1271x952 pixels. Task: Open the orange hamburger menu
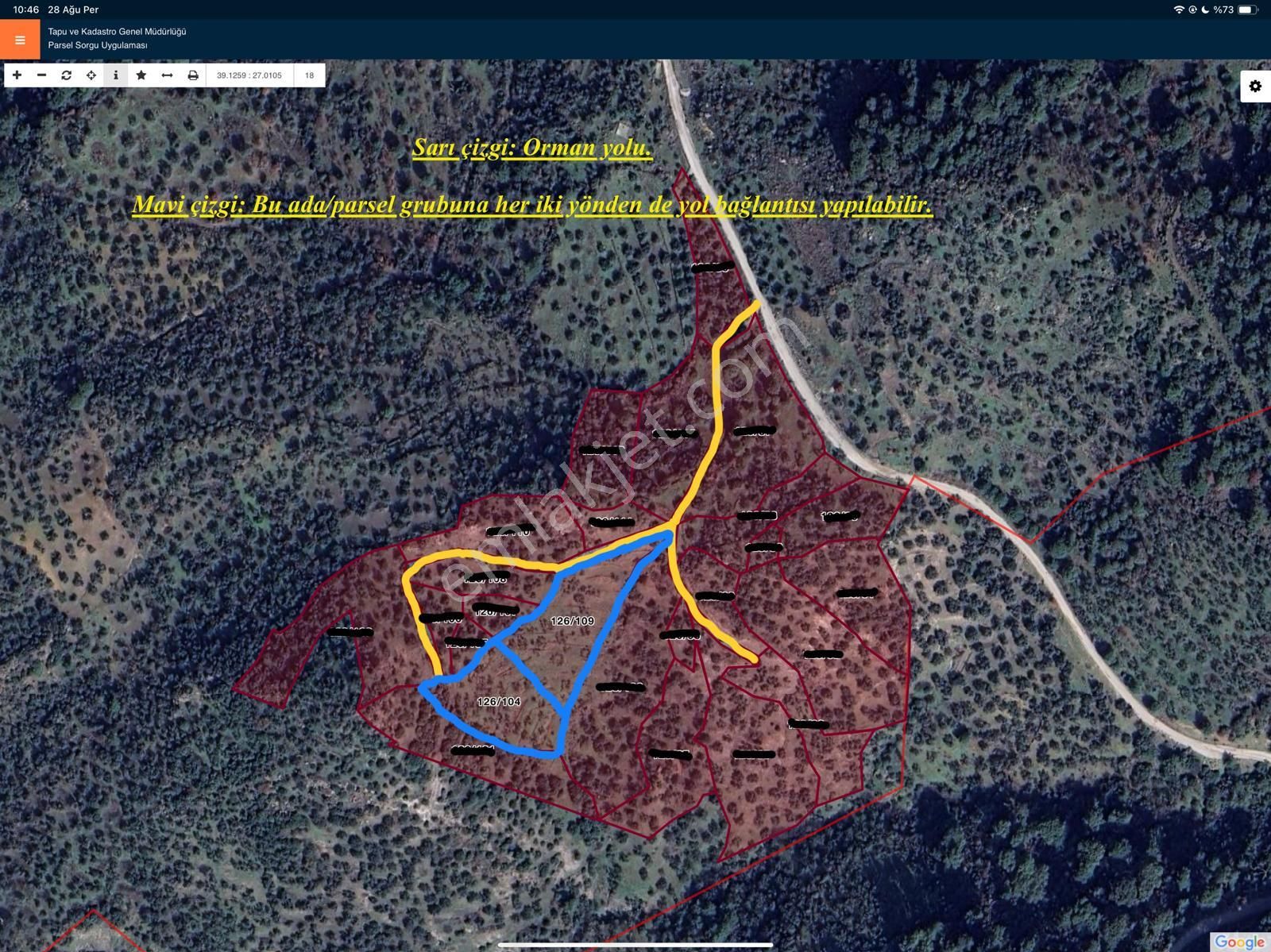coord(20,40)
